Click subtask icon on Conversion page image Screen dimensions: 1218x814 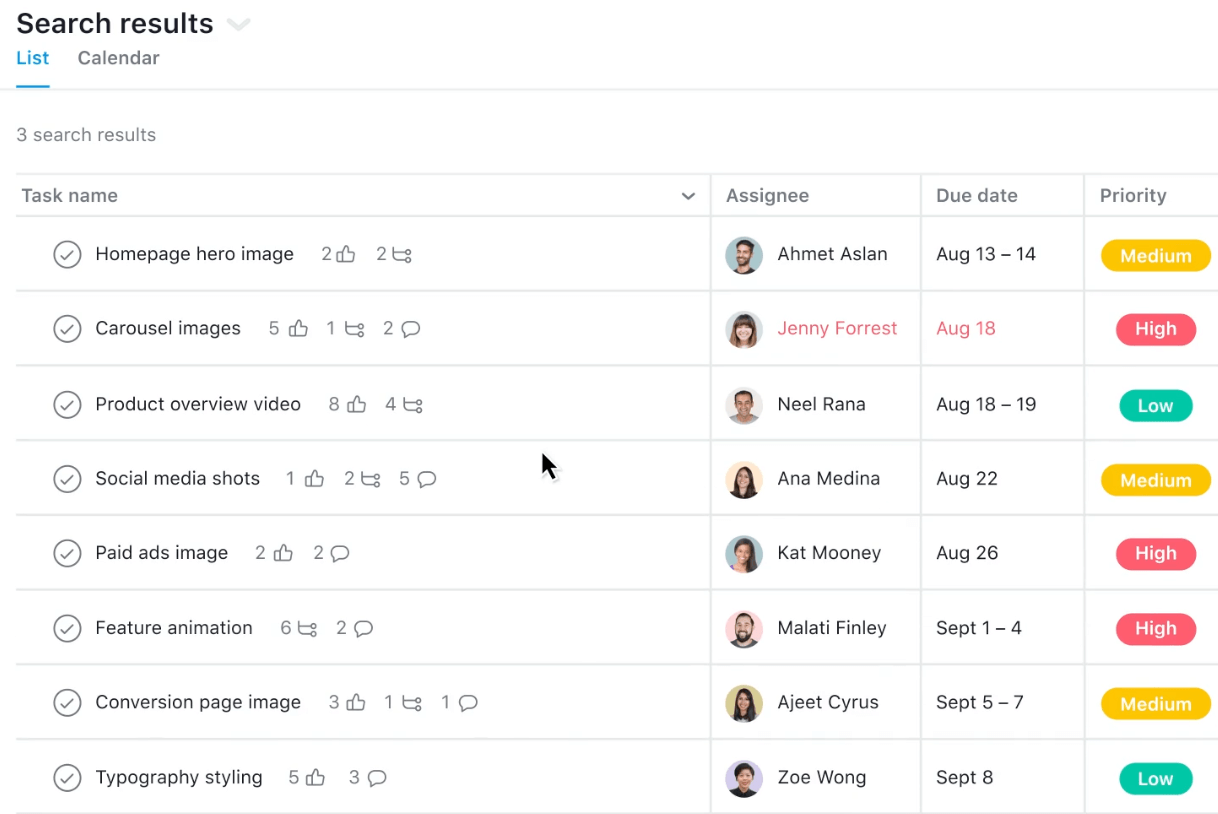411,703
